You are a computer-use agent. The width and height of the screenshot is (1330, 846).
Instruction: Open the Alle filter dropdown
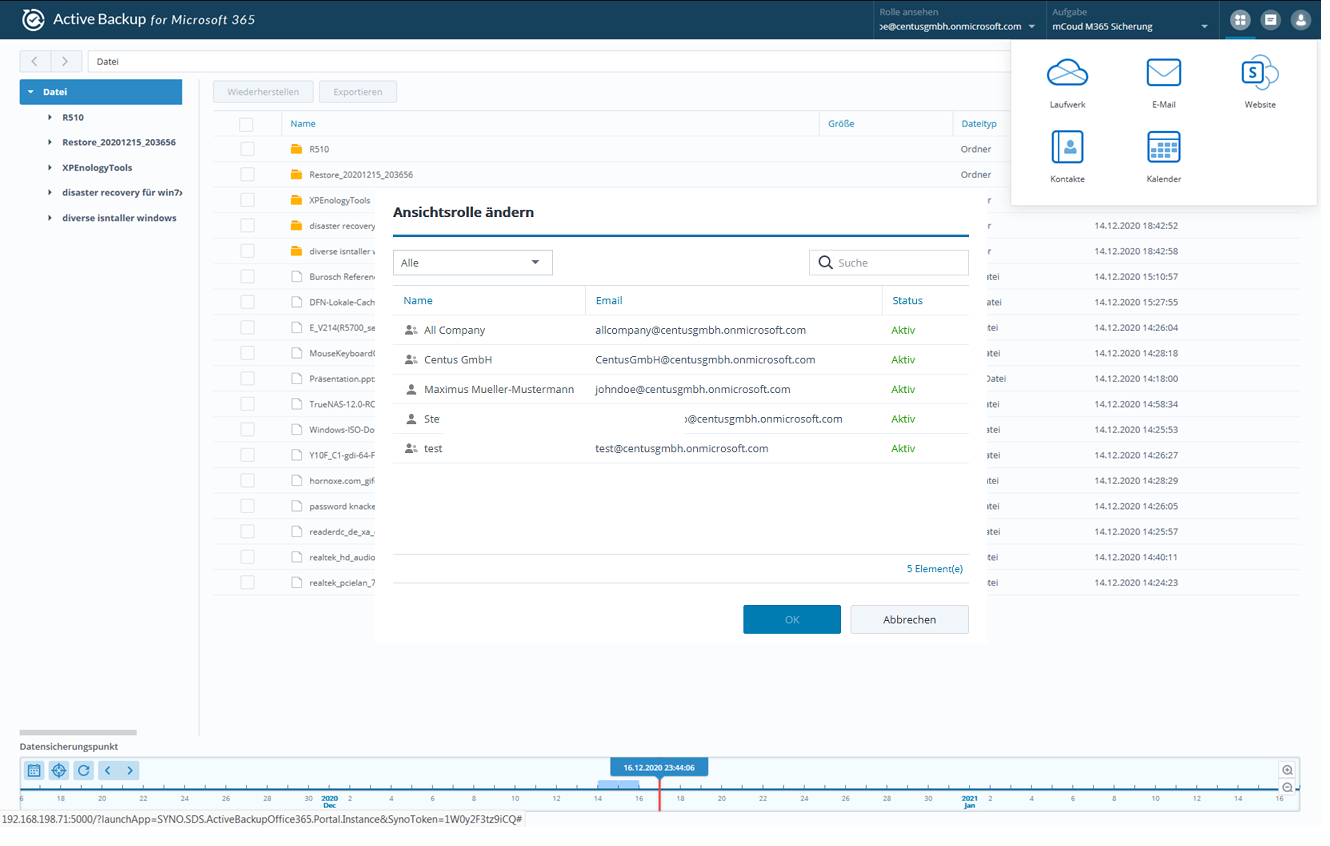(x=472, y=263)
